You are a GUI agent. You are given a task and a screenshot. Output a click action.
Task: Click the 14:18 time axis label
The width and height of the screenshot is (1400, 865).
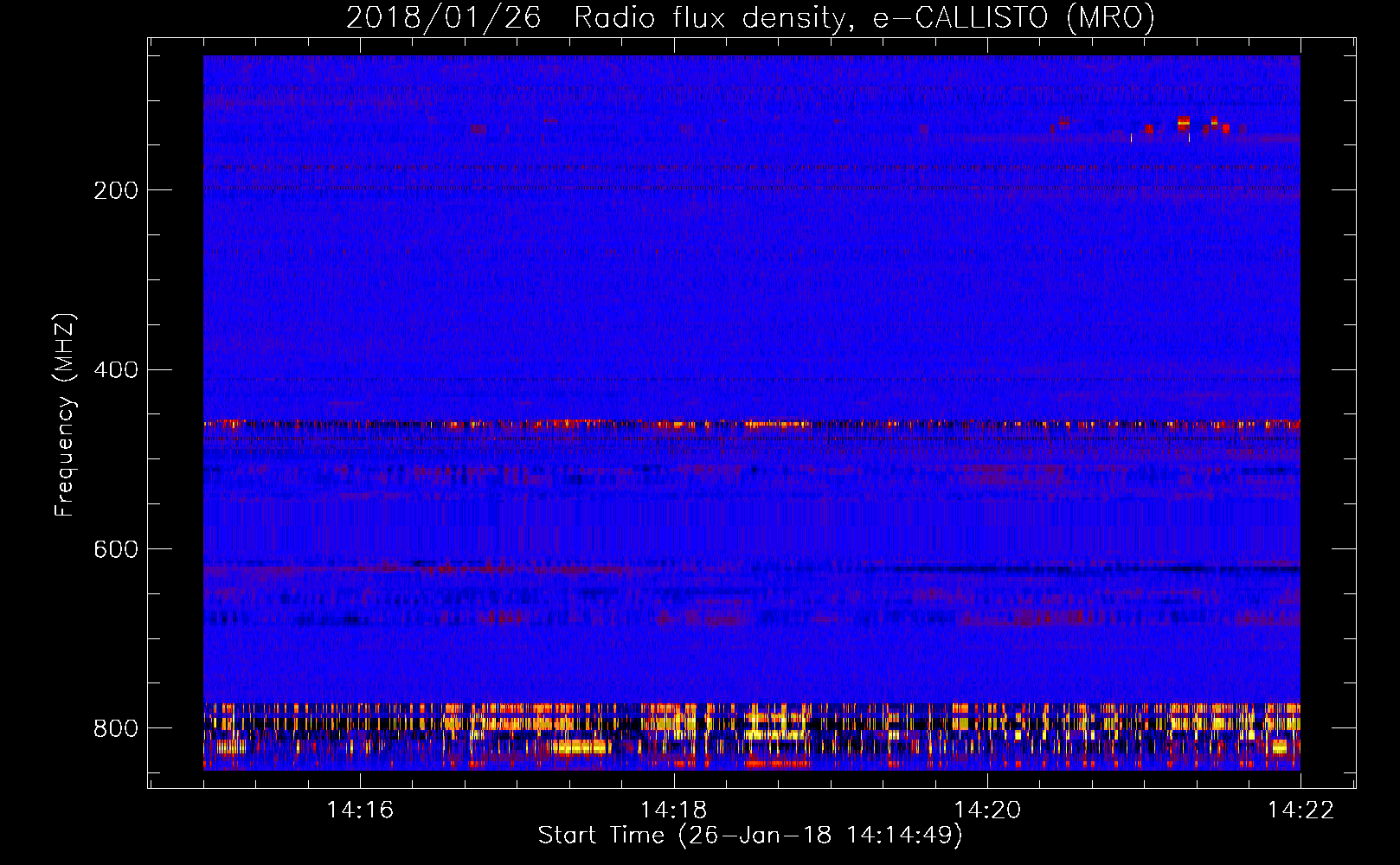673,810
